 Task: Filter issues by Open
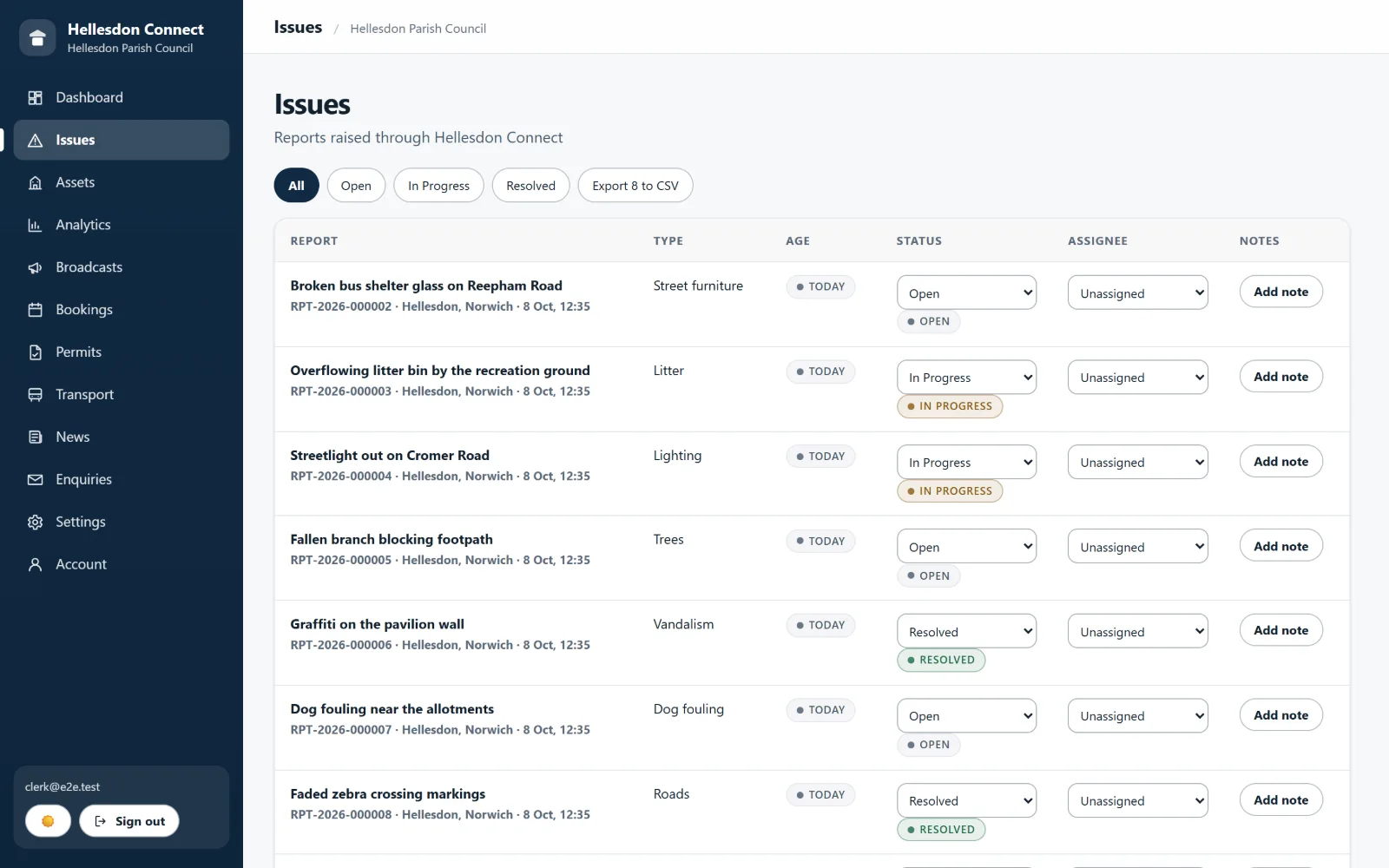[356, 186]
